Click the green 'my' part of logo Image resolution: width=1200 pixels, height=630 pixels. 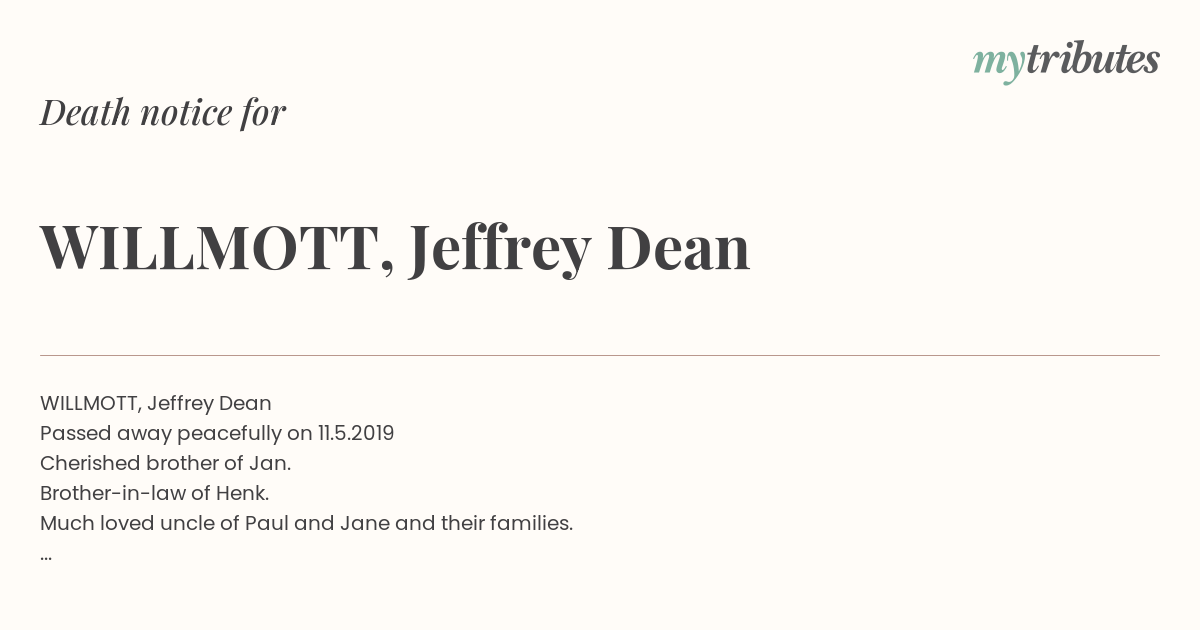point(998,63)
